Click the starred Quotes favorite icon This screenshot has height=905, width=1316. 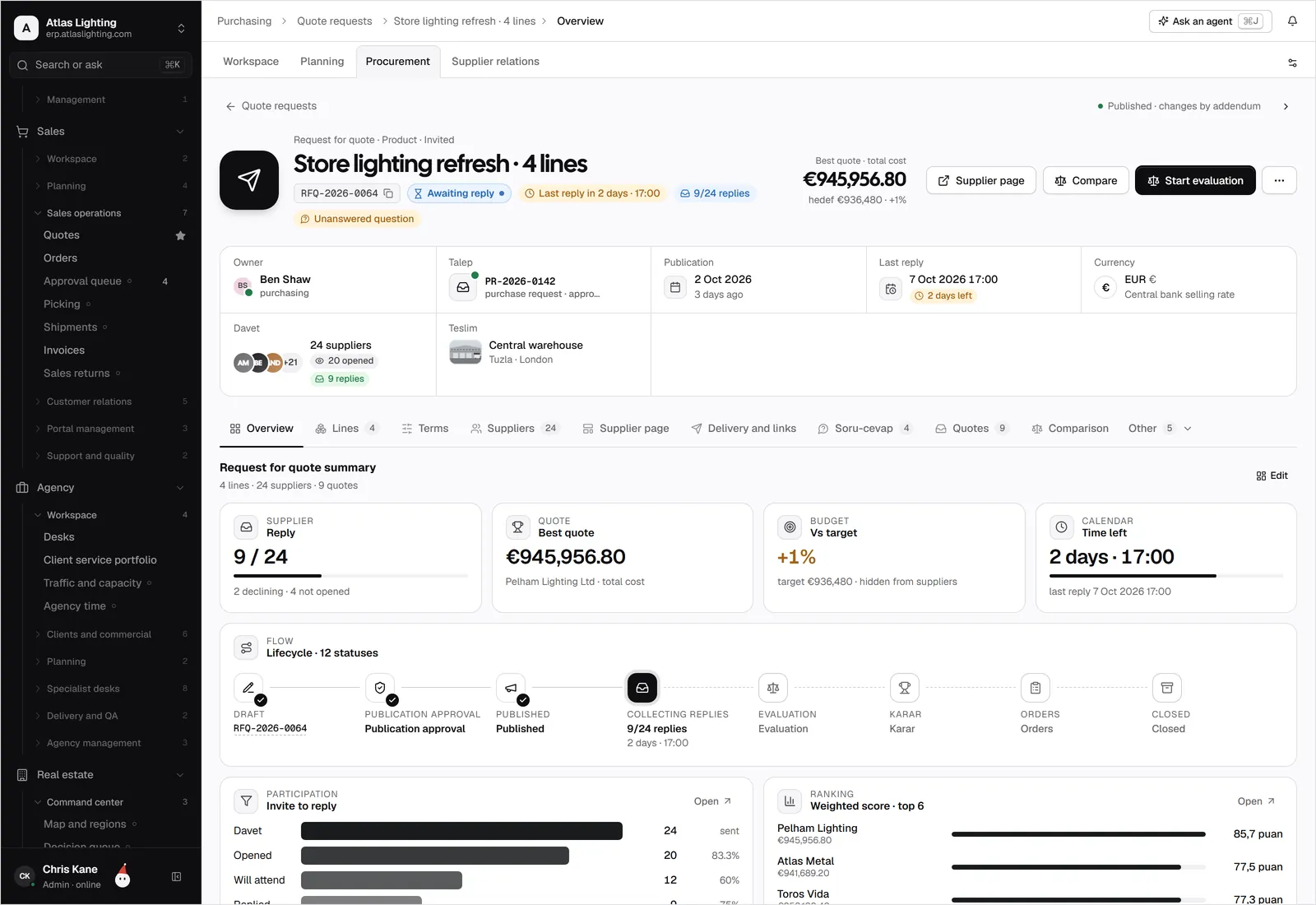181,235
